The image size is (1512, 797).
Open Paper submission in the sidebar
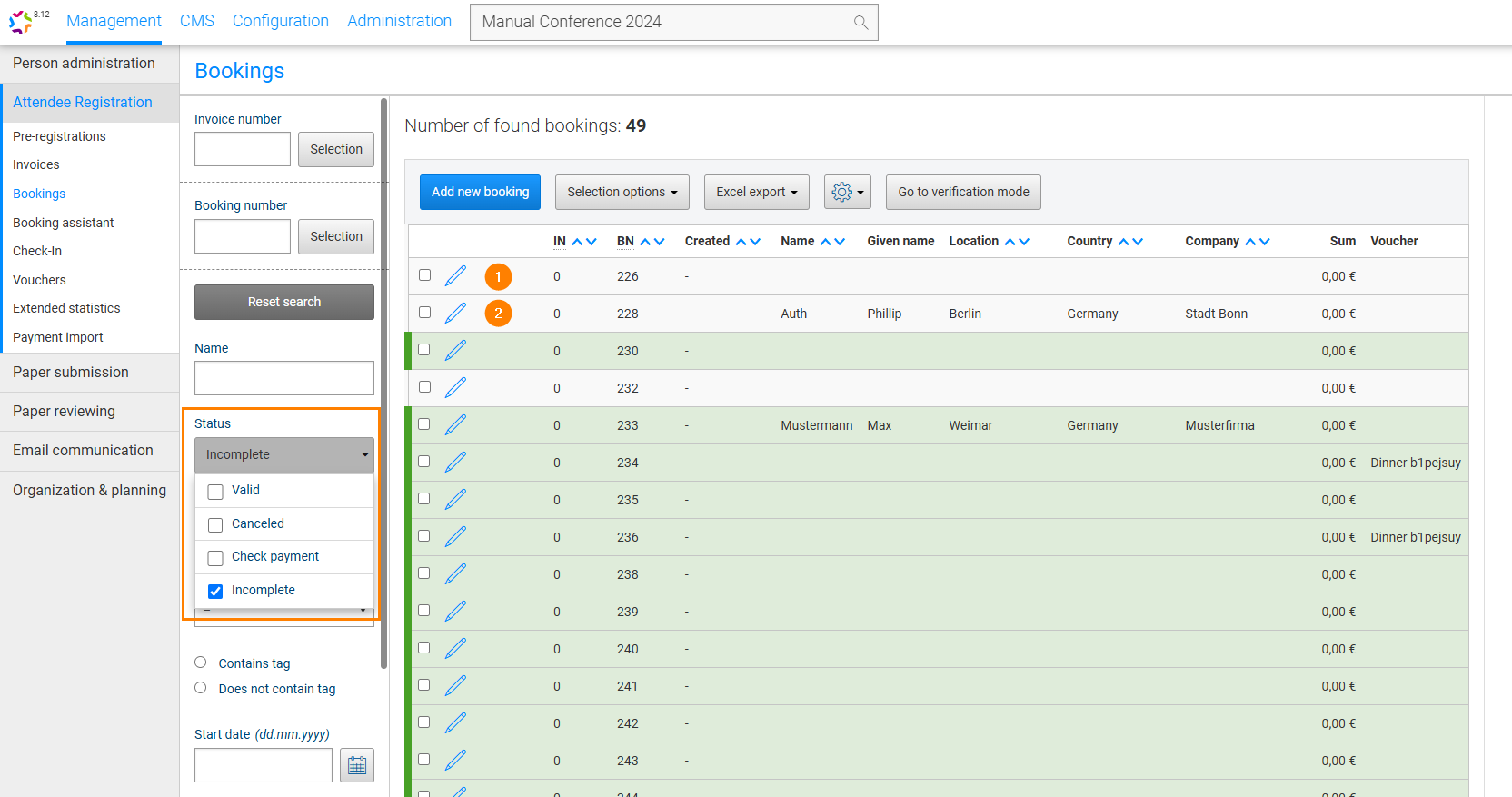tap(71, 373)
